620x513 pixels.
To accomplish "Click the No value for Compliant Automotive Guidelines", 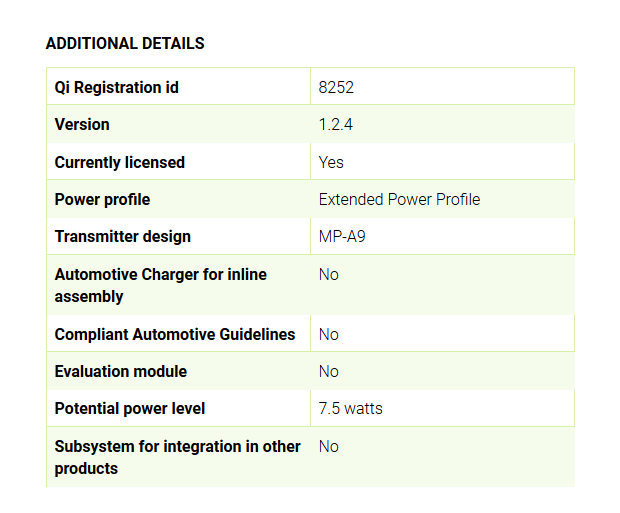I will pyautogui.click(x=329, y=334).
